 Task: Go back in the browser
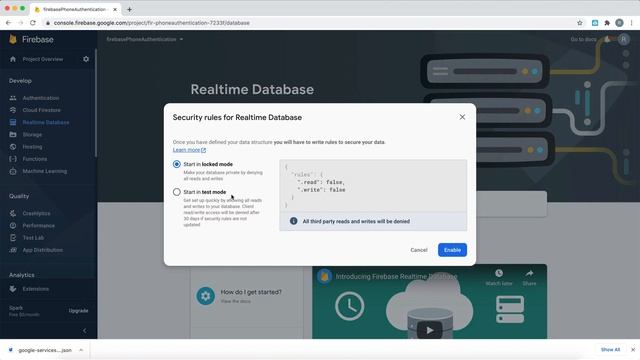click(8, 23)
